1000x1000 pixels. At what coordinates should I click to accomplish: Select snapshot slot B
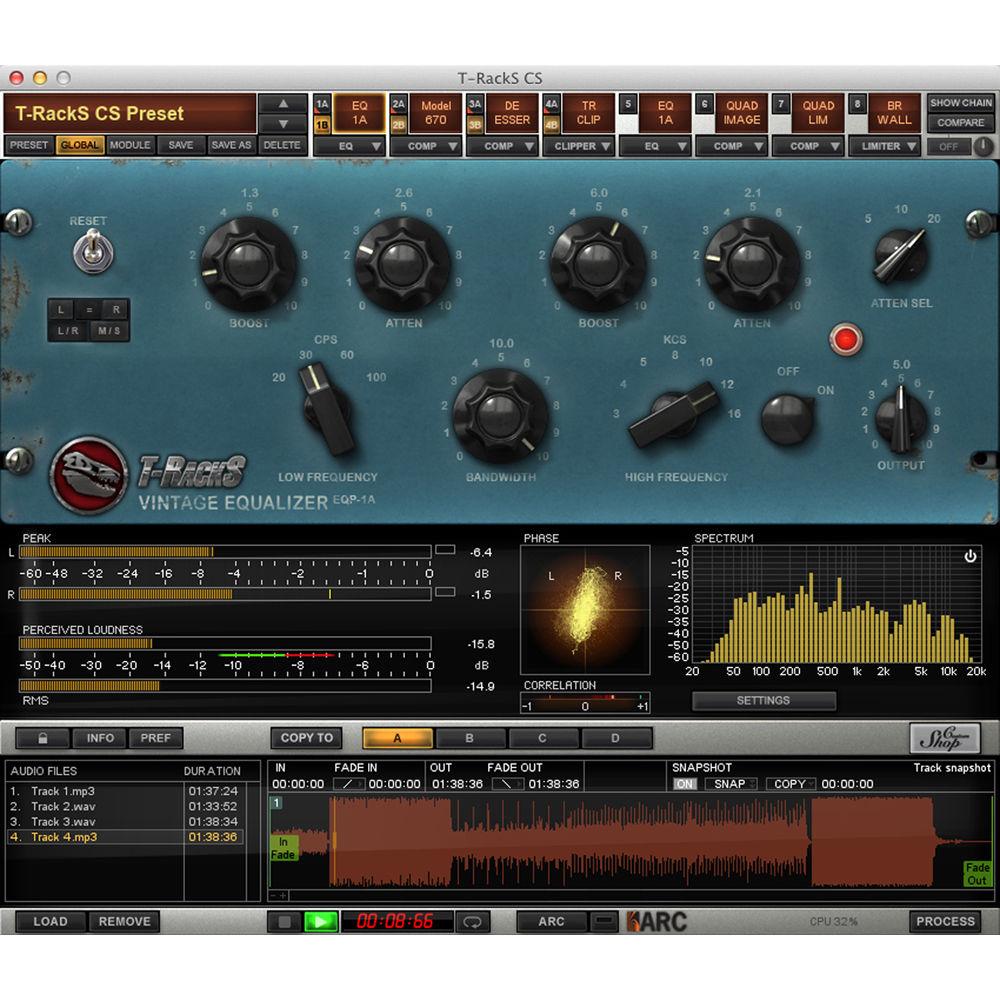[x=470, y=738]
